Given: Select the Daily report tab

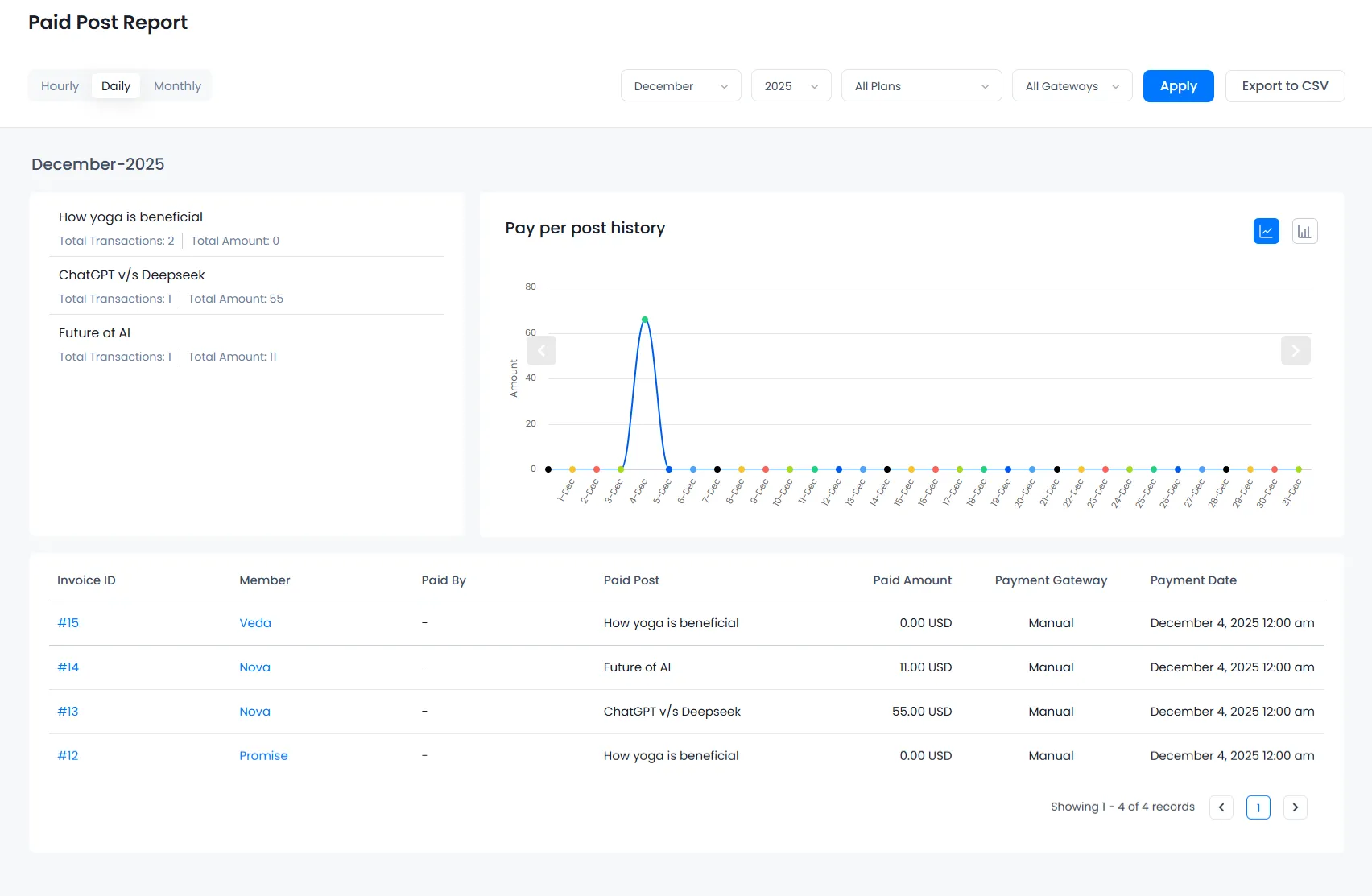Looking at the screenshot, I should [115, 85].
